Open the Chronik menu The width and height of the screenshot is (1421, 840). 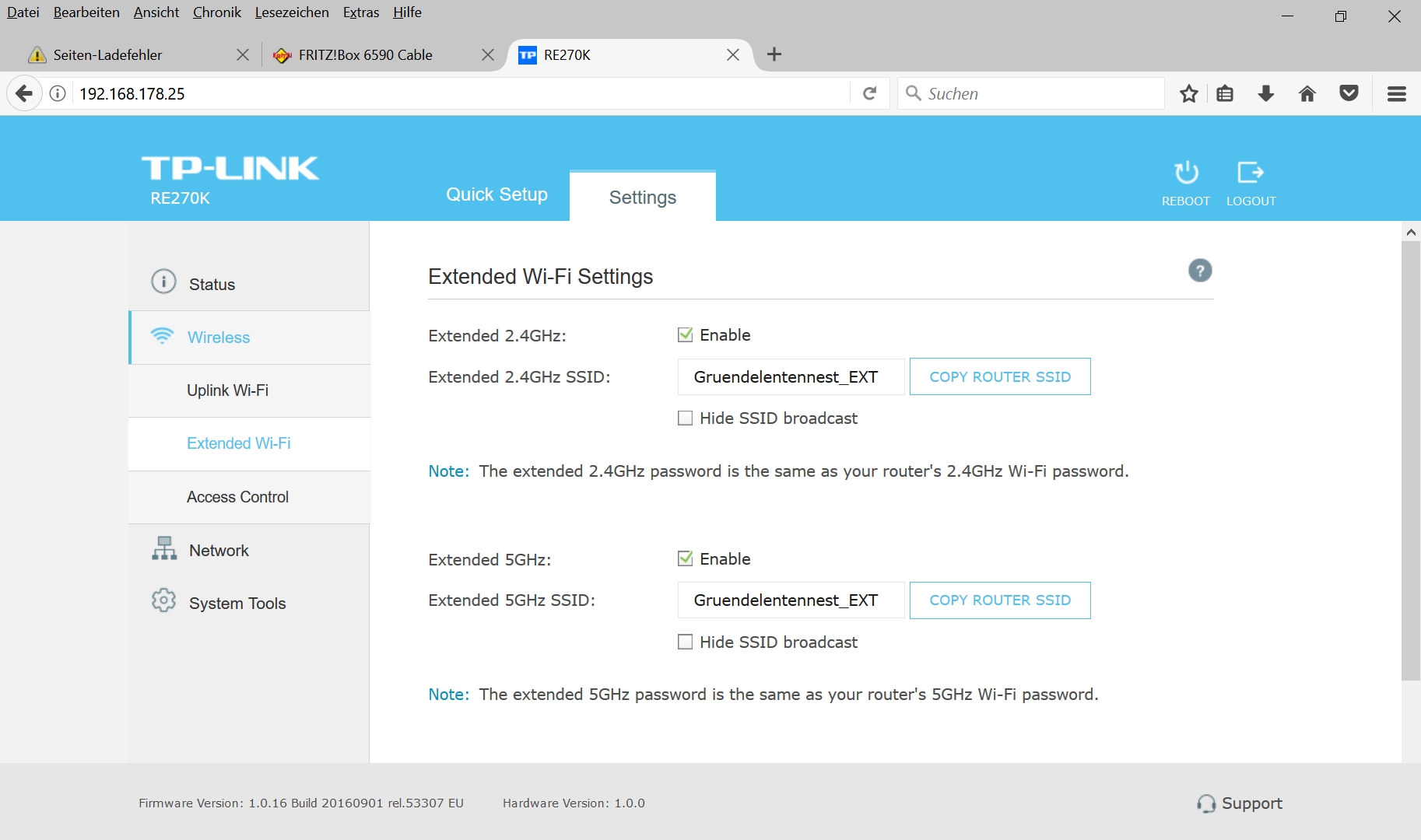(x=217, y=12)
